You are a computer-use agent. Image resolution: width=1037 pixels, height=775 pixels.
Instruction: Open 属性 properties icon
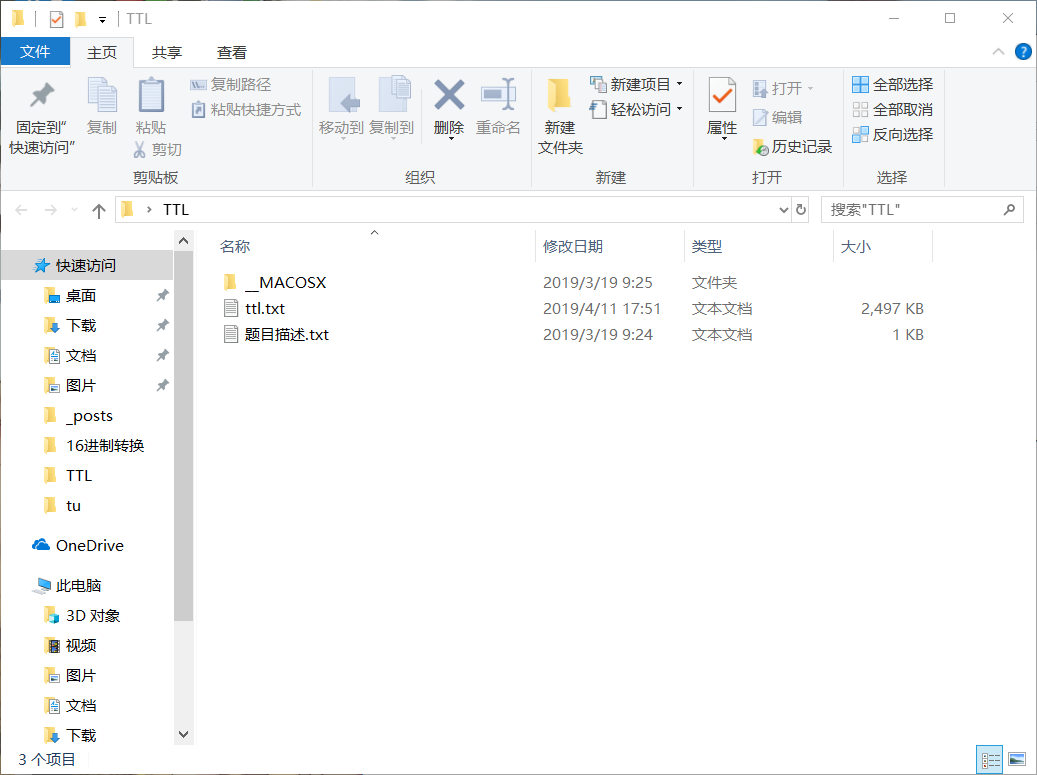tap(722, 95)
